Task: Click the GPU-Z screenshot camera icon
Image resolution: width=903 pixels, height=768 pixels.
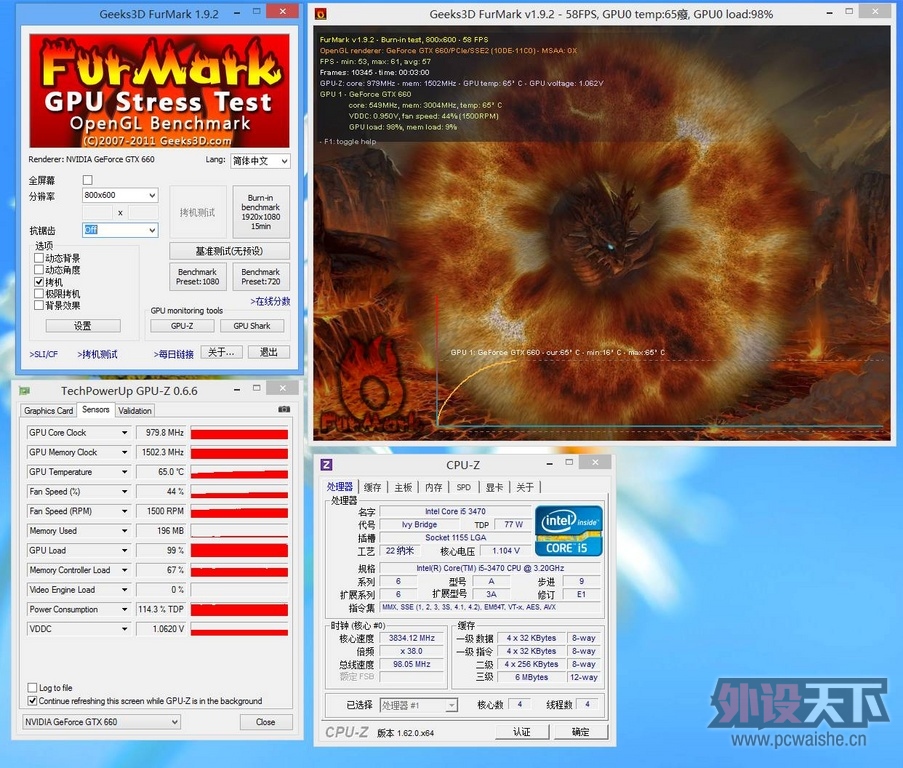Action: coord(284,409)
